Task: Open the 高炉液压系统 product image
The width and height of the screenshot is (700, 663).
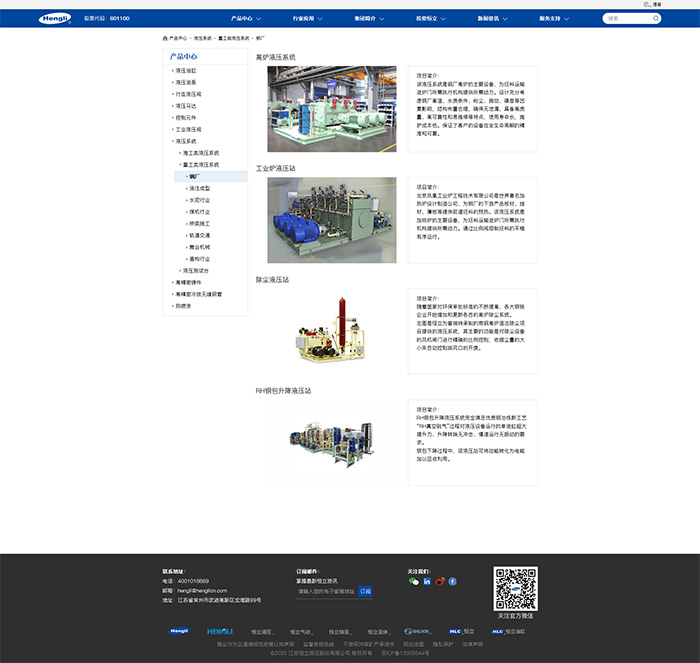Action: 332,109
